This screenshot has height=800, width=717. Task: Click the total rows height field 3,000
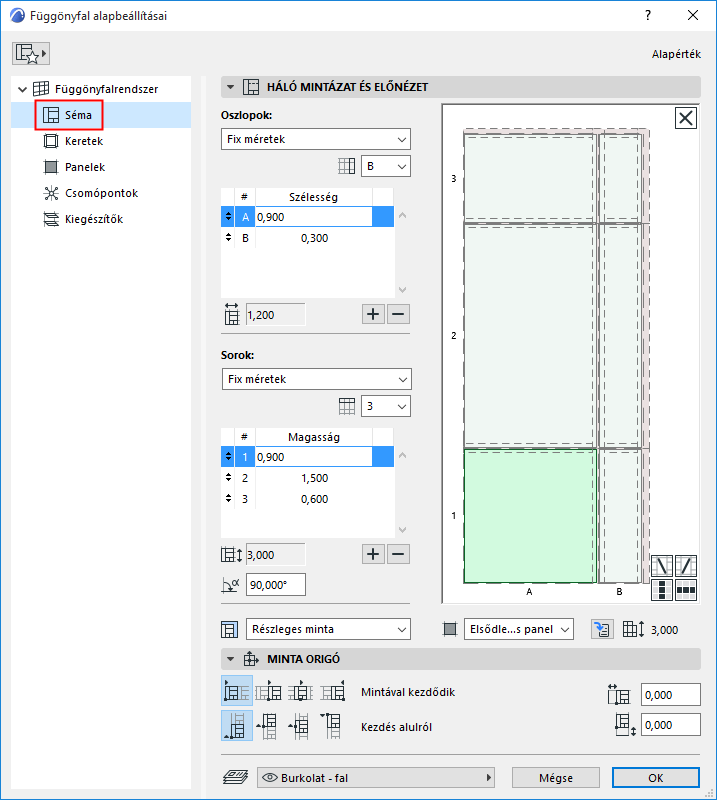click(x=276, y=555)
